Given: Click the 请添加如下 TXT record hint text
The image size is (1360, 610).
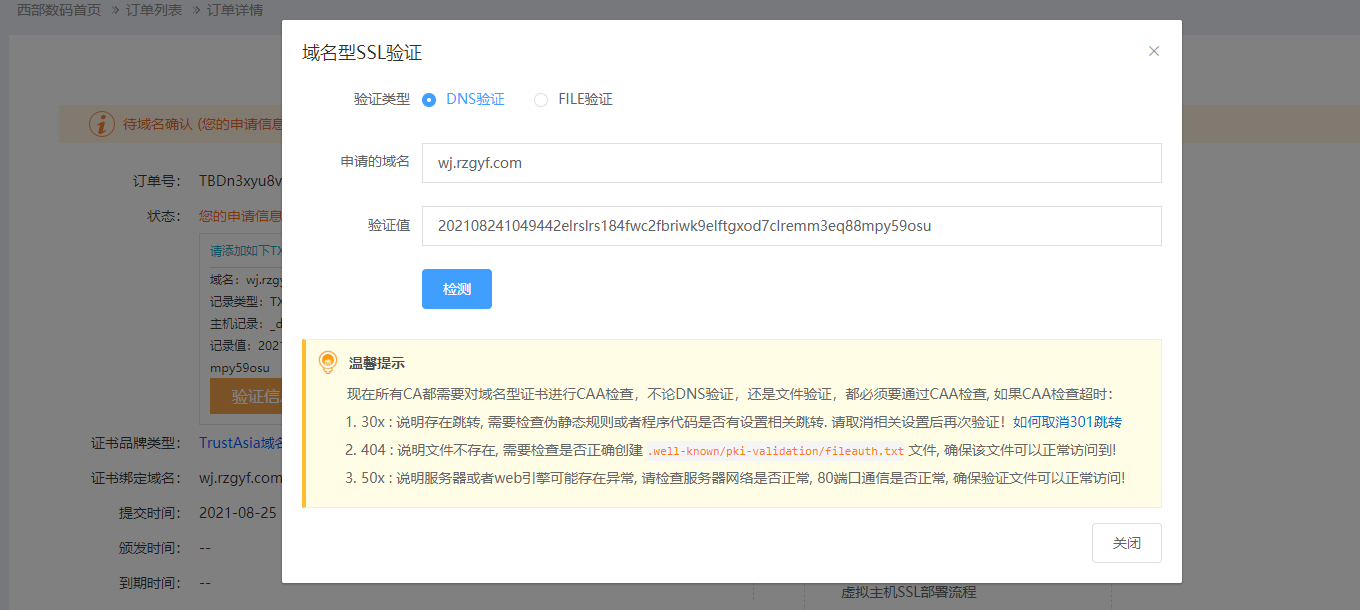Looking at the screenshot, I should click(x=245, y=250).
